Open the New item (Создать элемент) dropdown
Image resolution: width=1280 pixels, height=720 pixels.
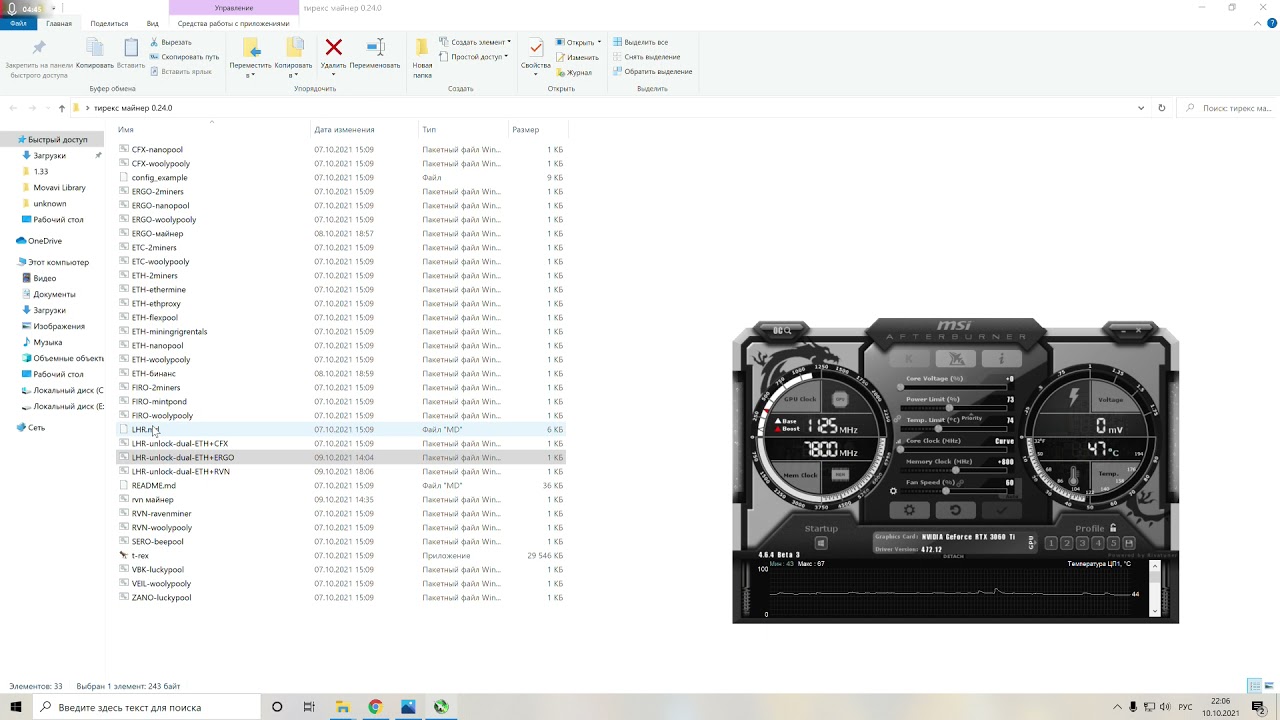475,42
